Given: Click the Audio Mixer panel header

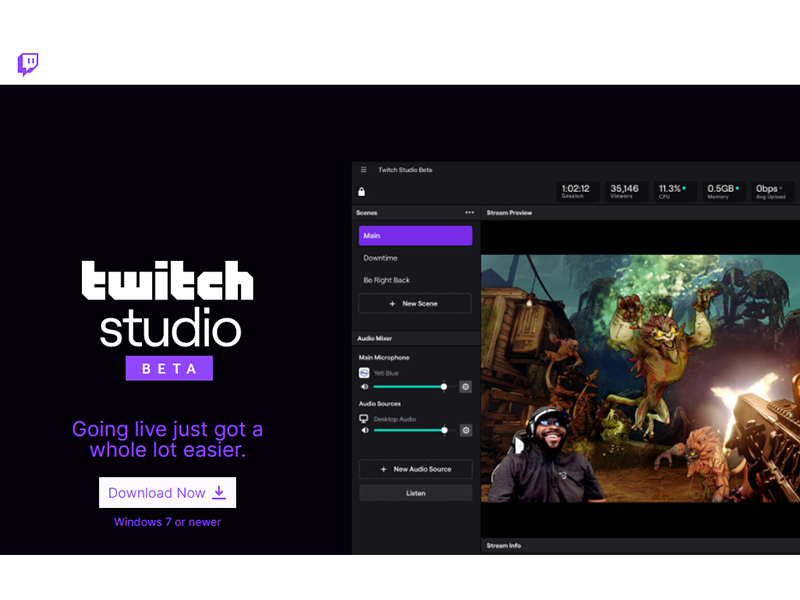Looking at the screenshot, I should click(x=416, y=338).
